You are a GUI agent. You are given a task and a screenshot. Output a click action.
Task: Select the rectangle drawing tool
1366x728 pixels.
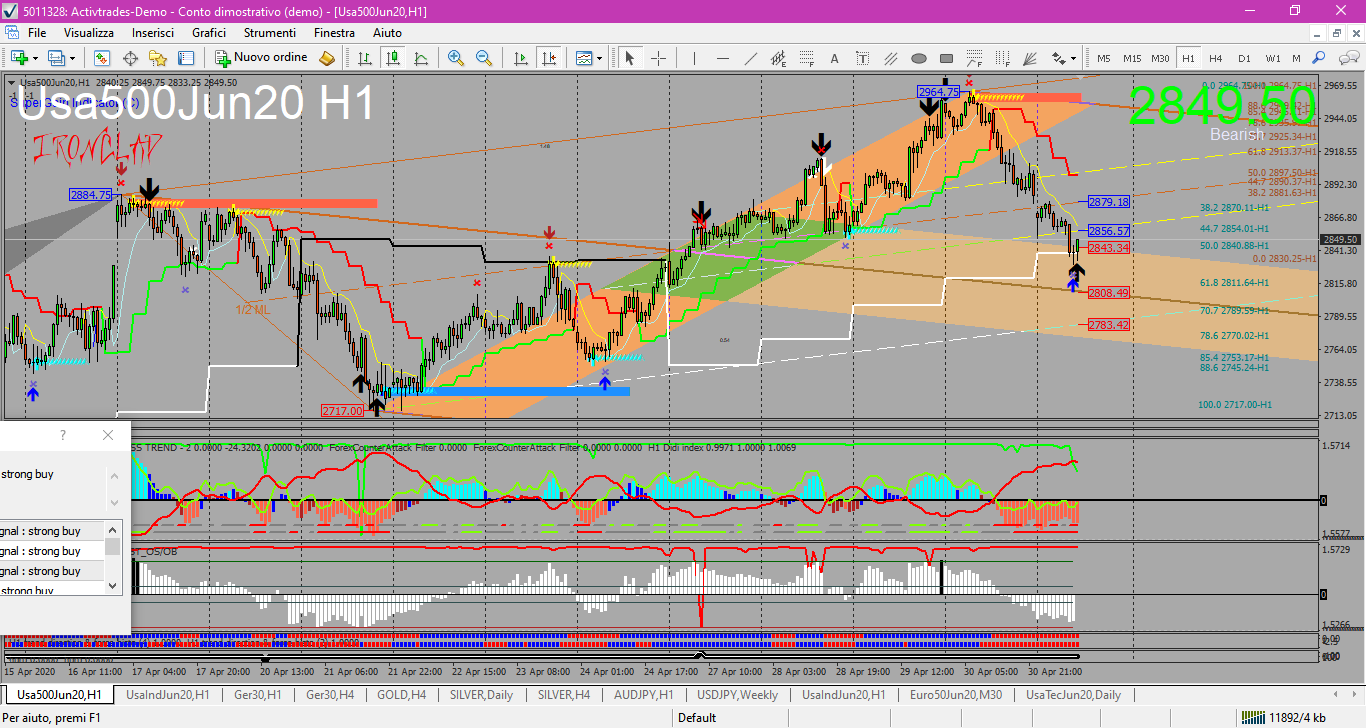947,58
